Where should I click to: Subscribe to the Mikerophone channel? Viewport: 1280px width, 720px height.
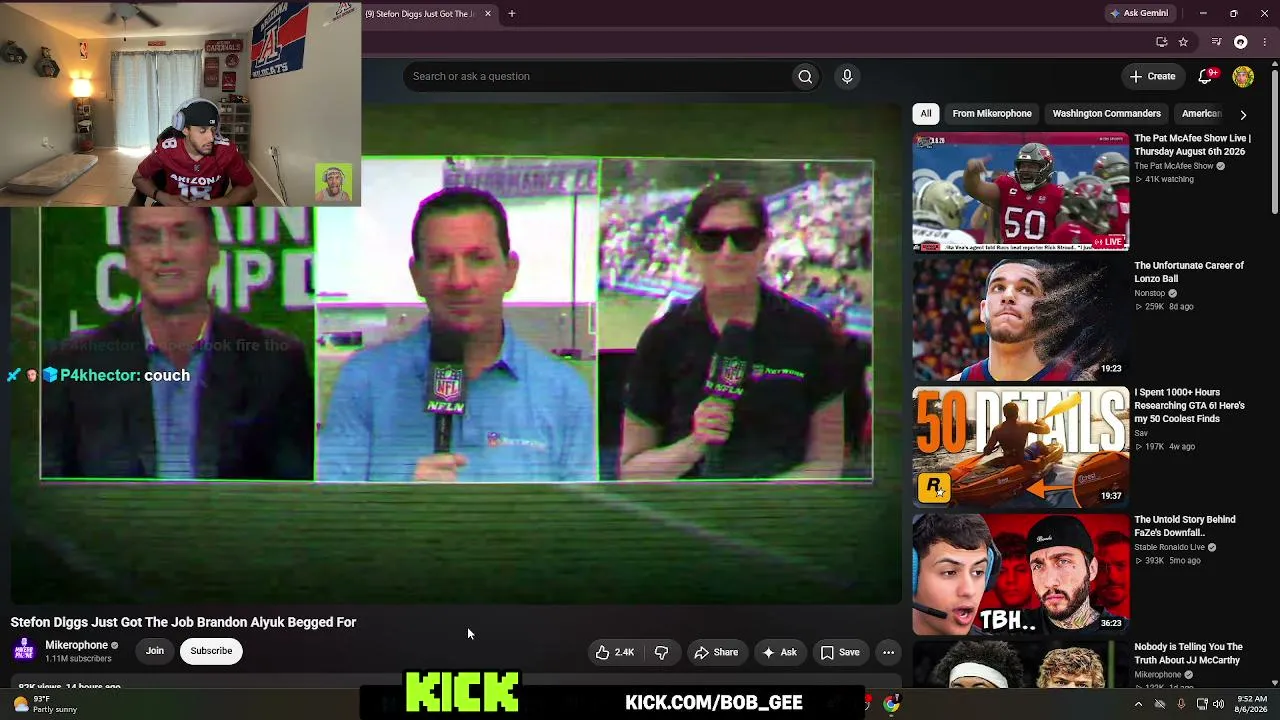(211, 651)
